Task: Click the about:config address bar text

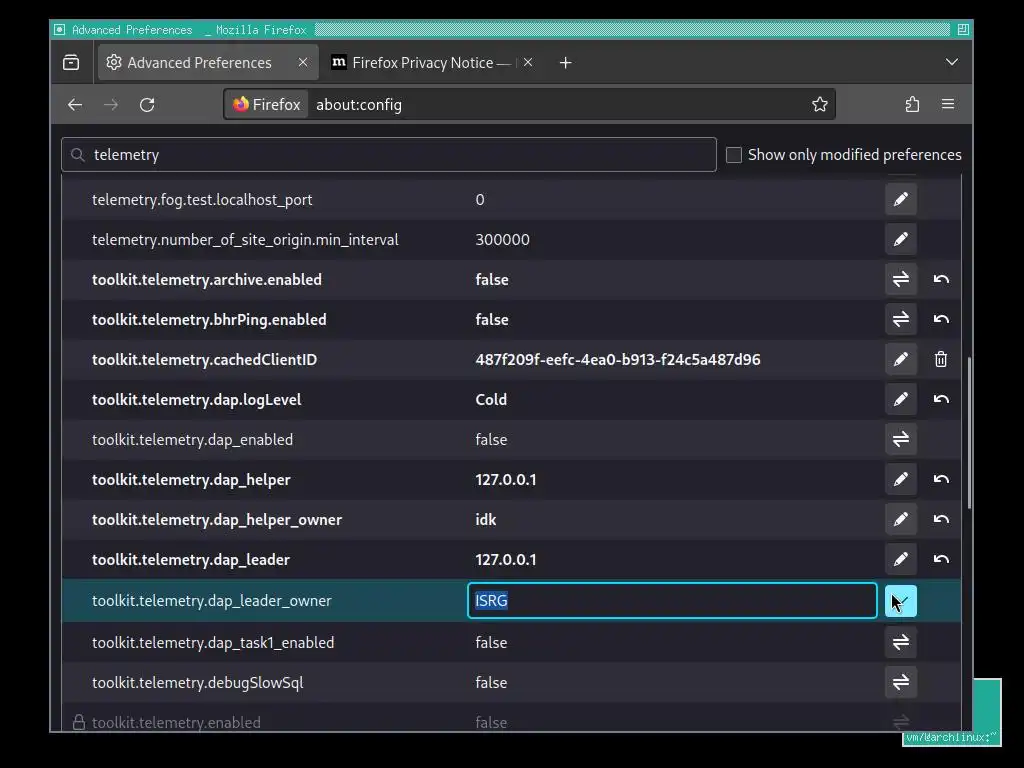Action: point(359,104)
